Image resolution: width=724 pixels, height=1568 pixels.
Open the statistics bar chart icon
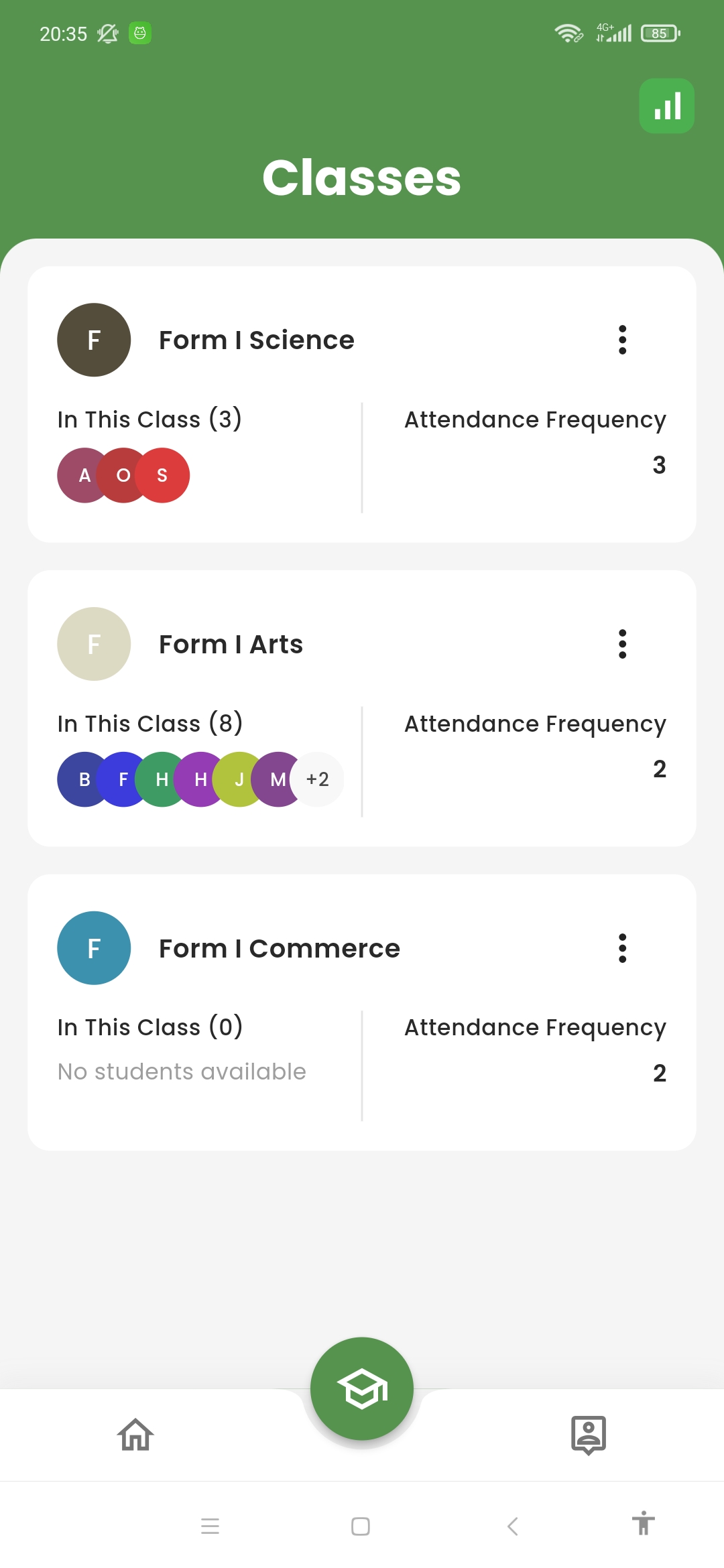(x=666, y=106)
